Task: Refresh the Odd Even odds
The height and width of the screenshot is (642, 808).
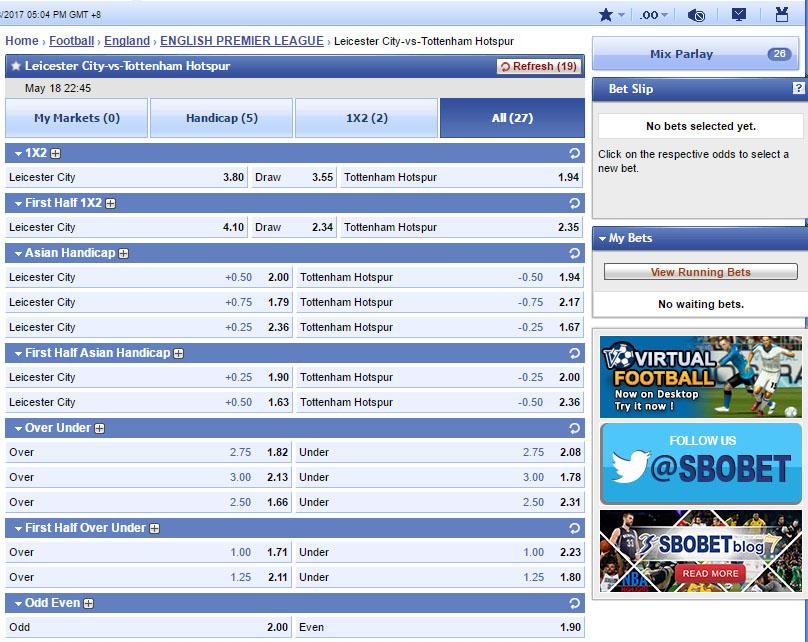Action: [x=574, y=603]
